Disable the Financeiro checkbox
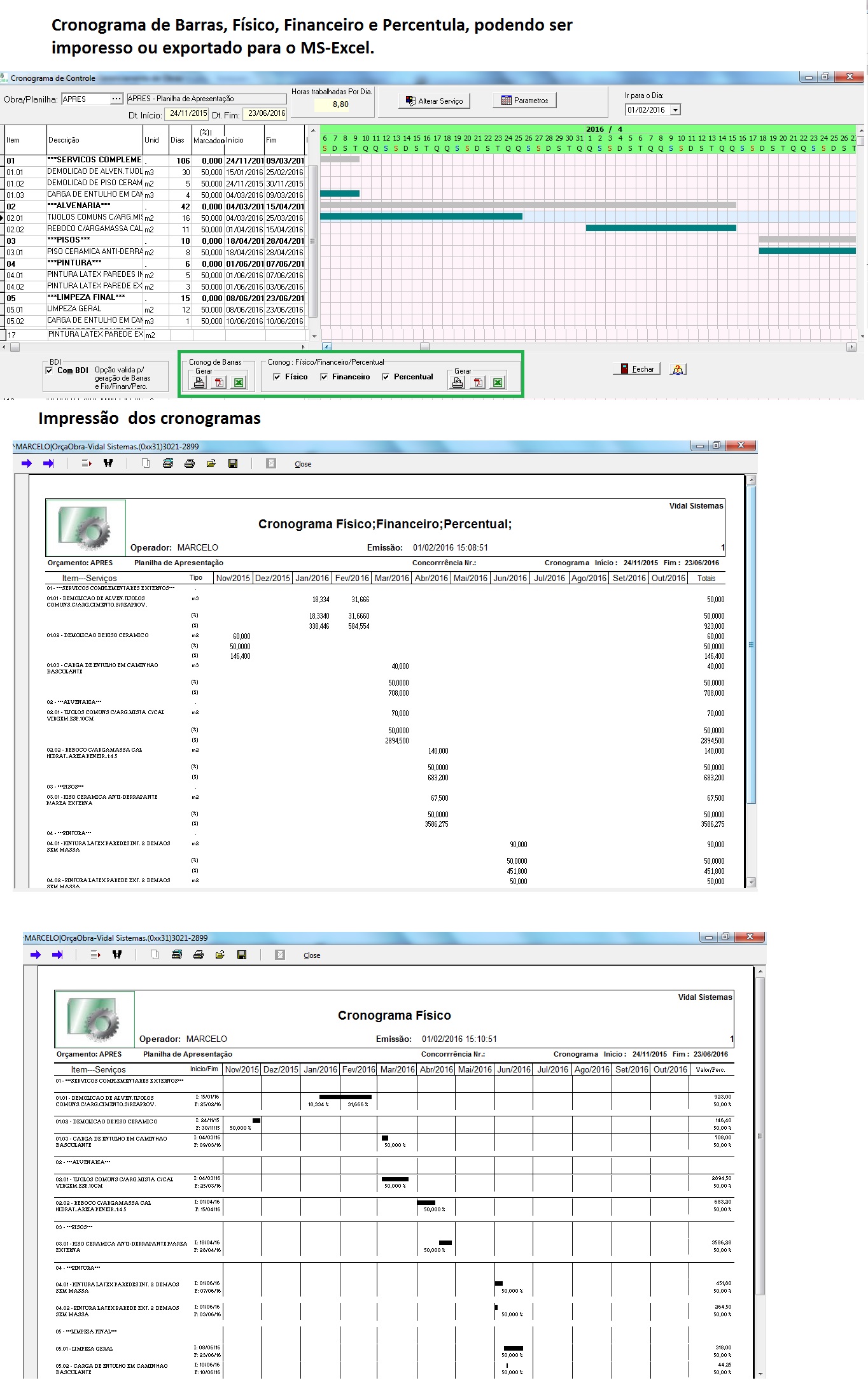This screenshot has width=868, height=1385. pyautogui.click(x=324, y=377)
